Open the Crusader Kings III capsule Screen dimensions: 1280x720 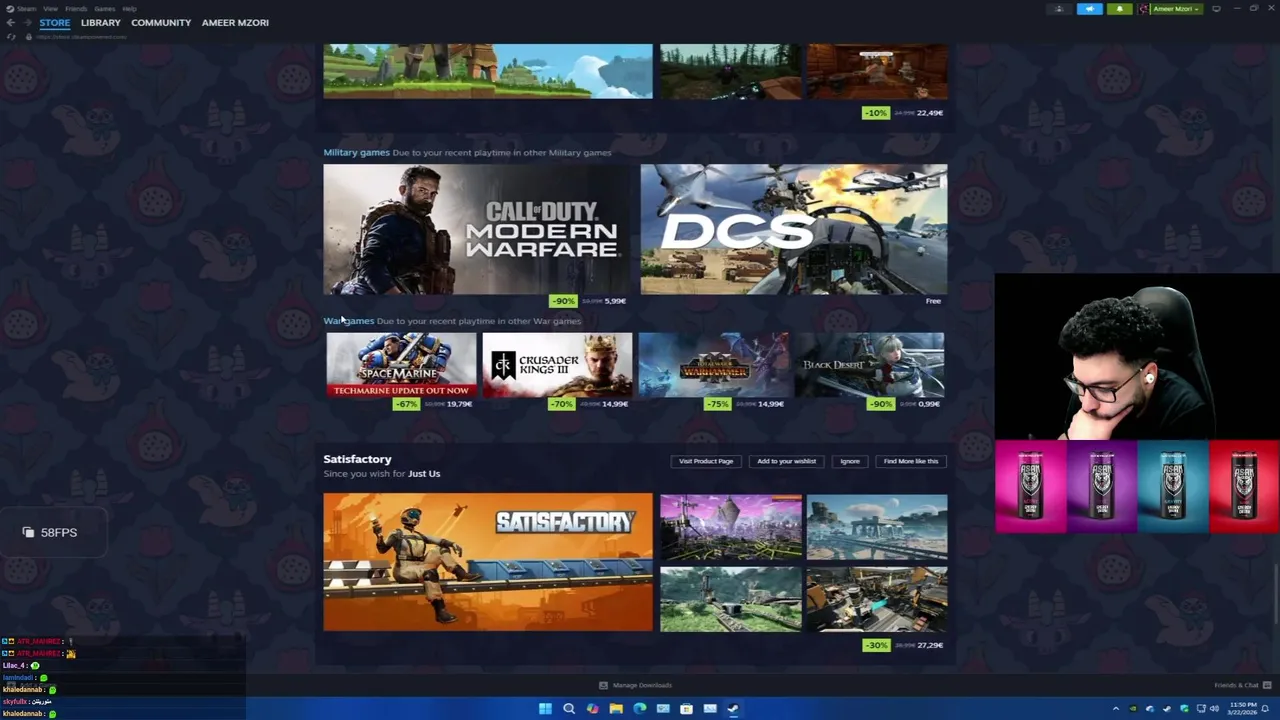(557, 365)
